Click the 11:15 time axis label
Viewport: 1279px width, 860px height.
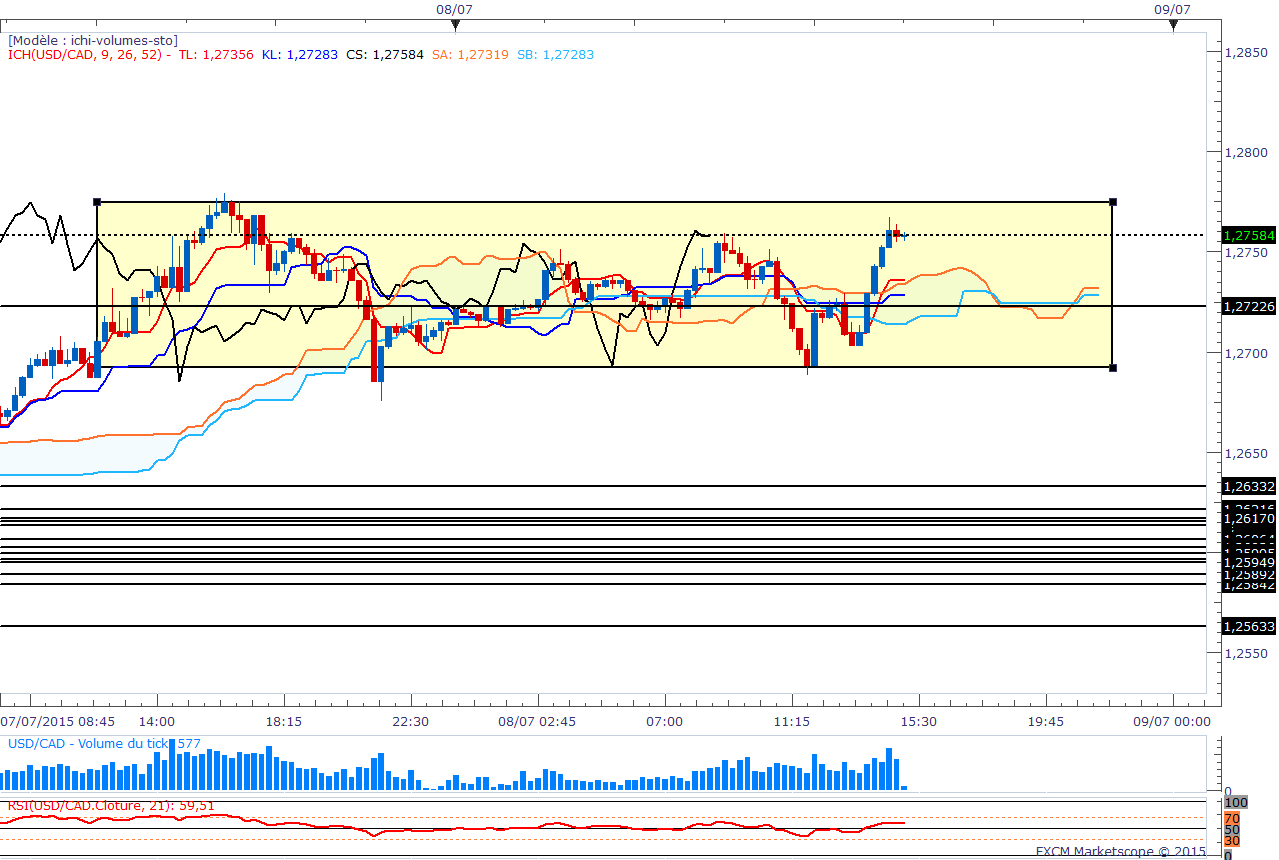(791, 721)
